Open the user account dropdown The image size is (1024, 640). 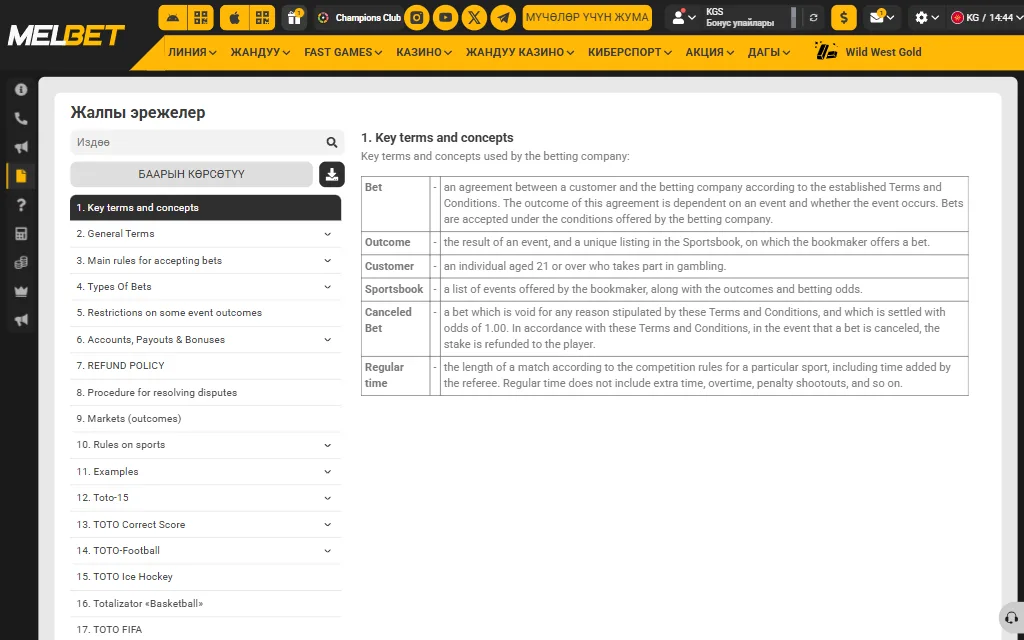click(683, 18)
